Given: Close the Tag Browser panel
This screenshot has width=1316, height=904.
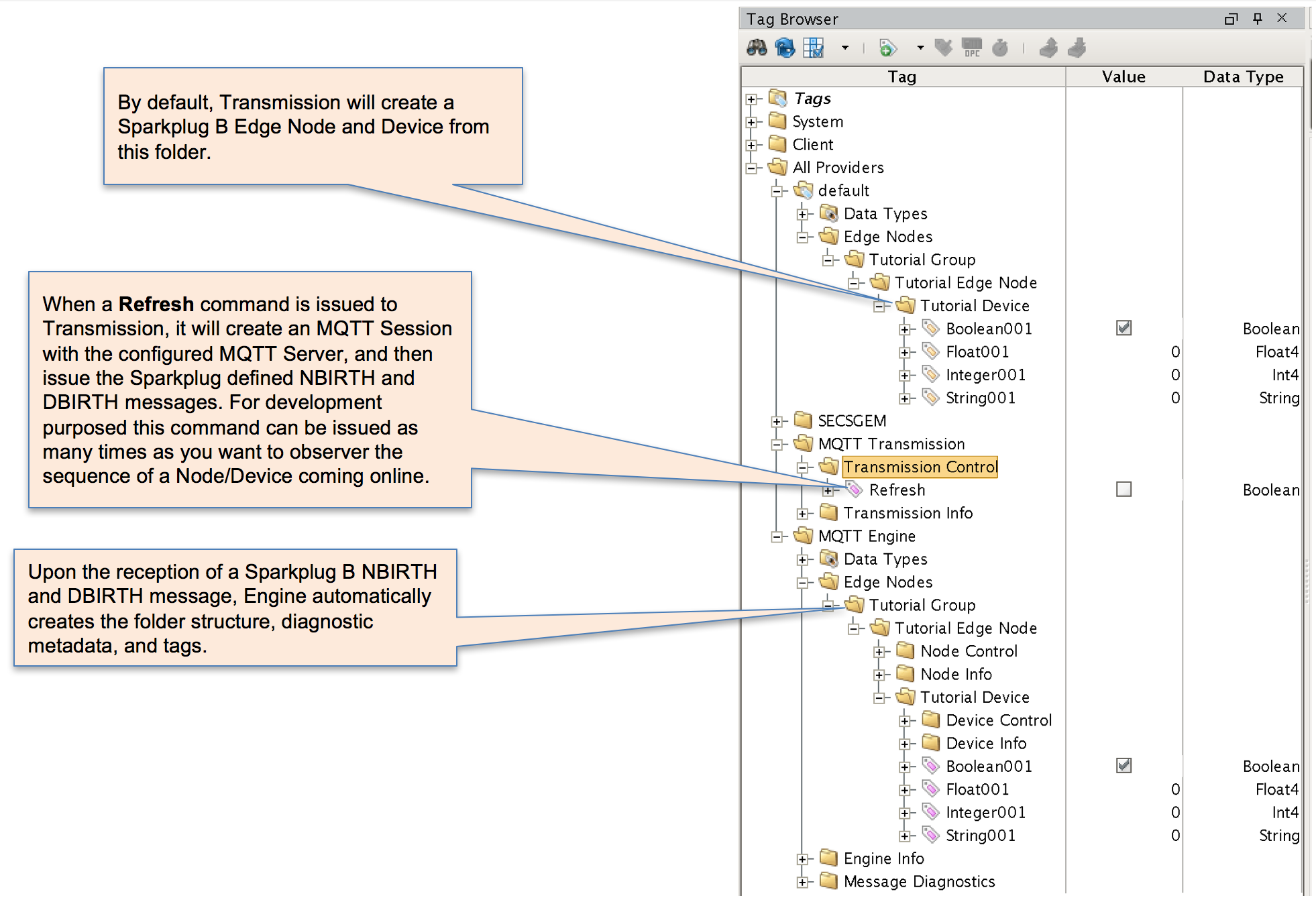Looking at the screenshot, I should point(1282,18).
